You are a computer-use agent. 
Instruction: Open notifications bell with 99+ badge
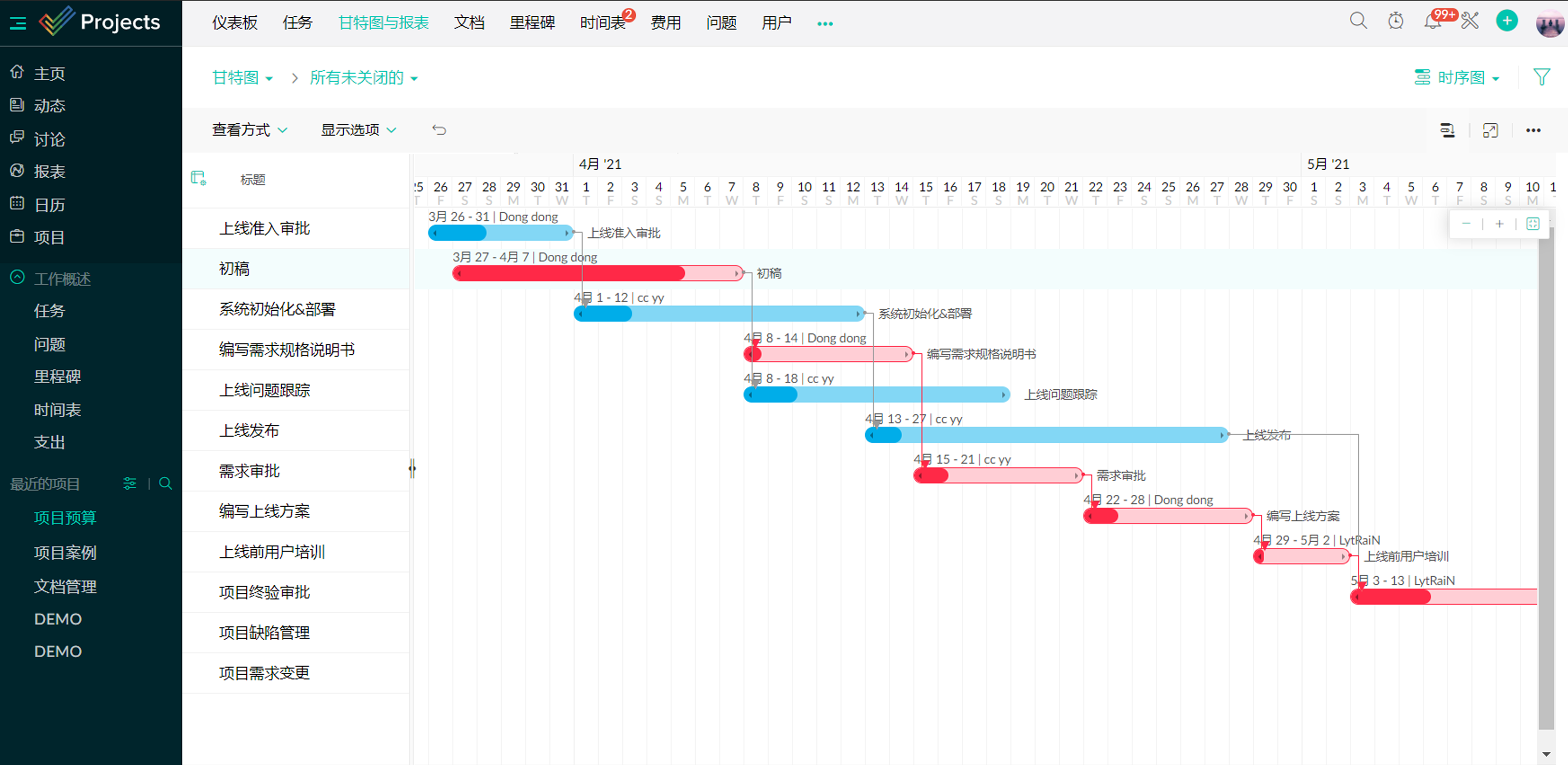click(x=1432, y=21)
